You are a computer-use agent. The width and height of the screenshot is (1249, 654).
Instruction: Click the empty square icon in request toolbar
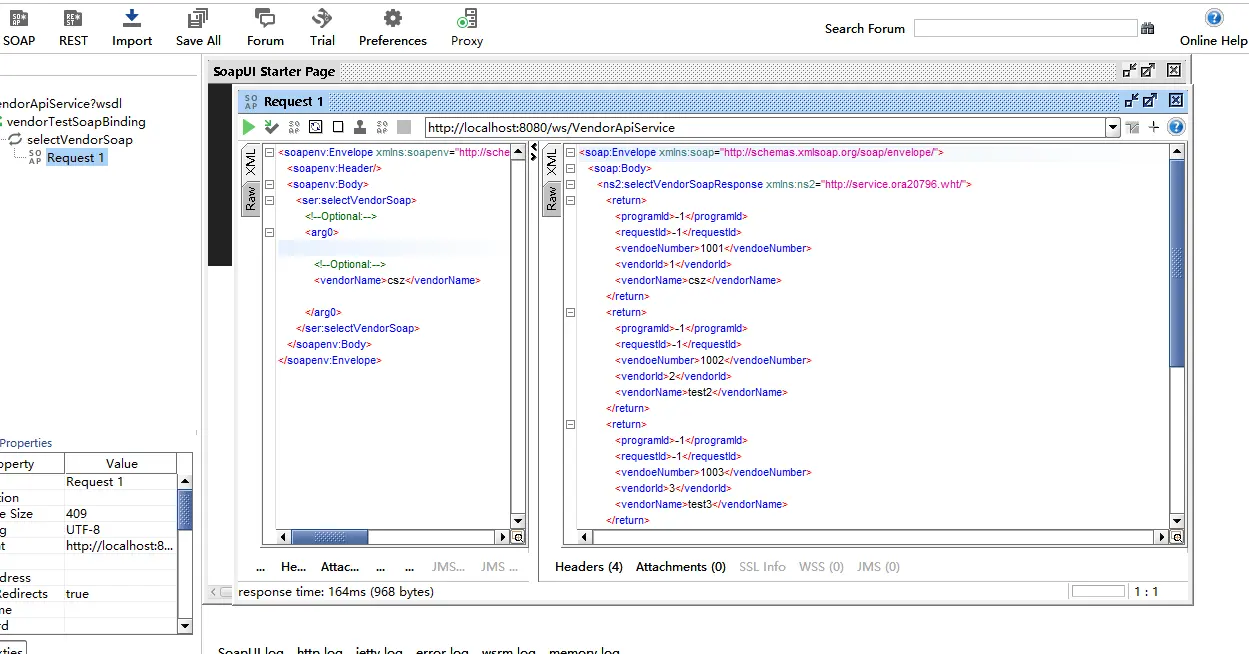(x=338, y=127)
